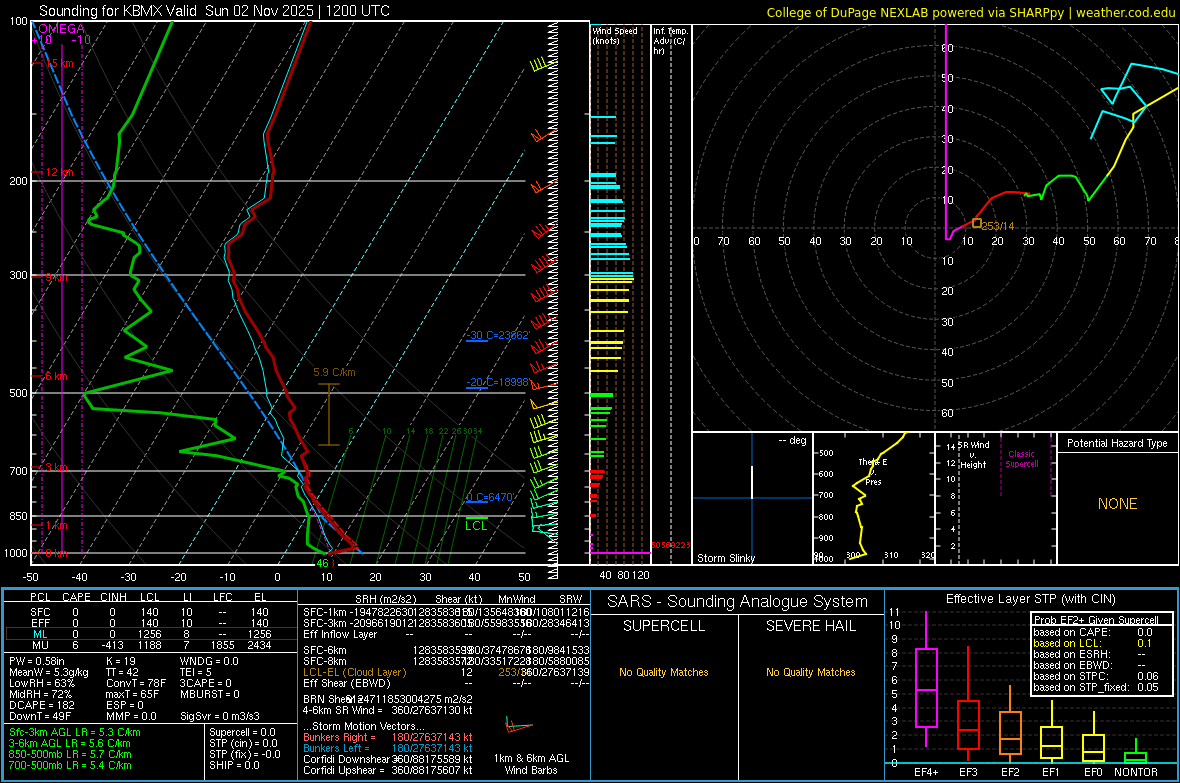The image size is (1180, 783).
Task: Select the EFF parcel row
Action: (150, 623)
